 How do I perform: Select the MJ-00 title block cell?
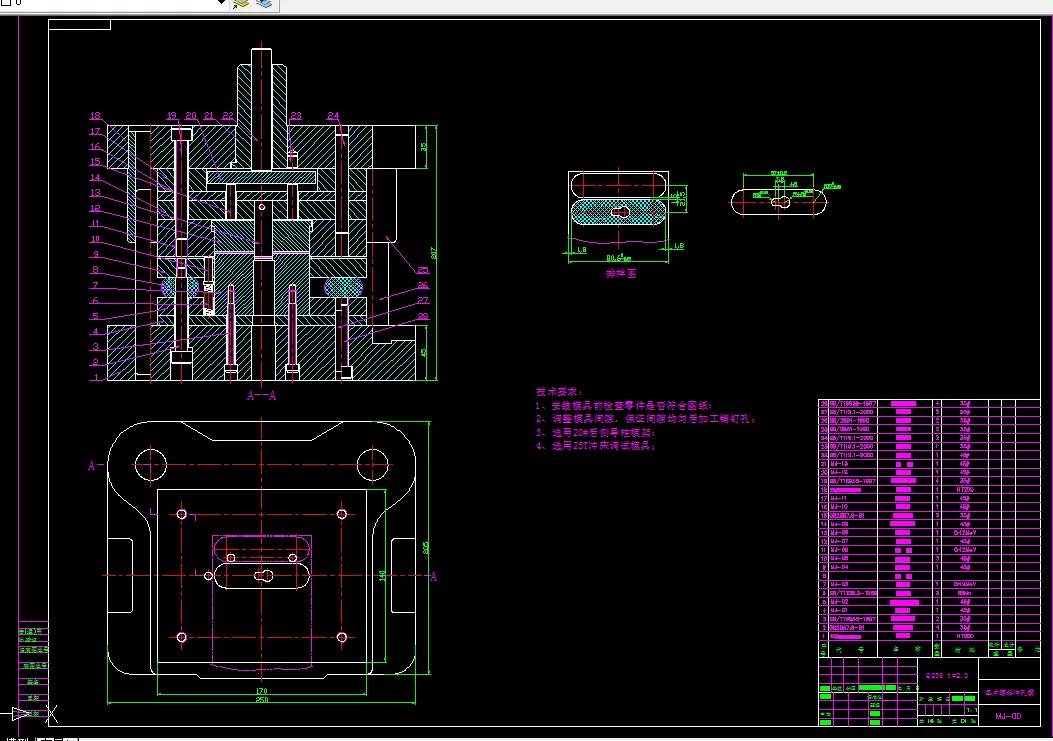1008,716
